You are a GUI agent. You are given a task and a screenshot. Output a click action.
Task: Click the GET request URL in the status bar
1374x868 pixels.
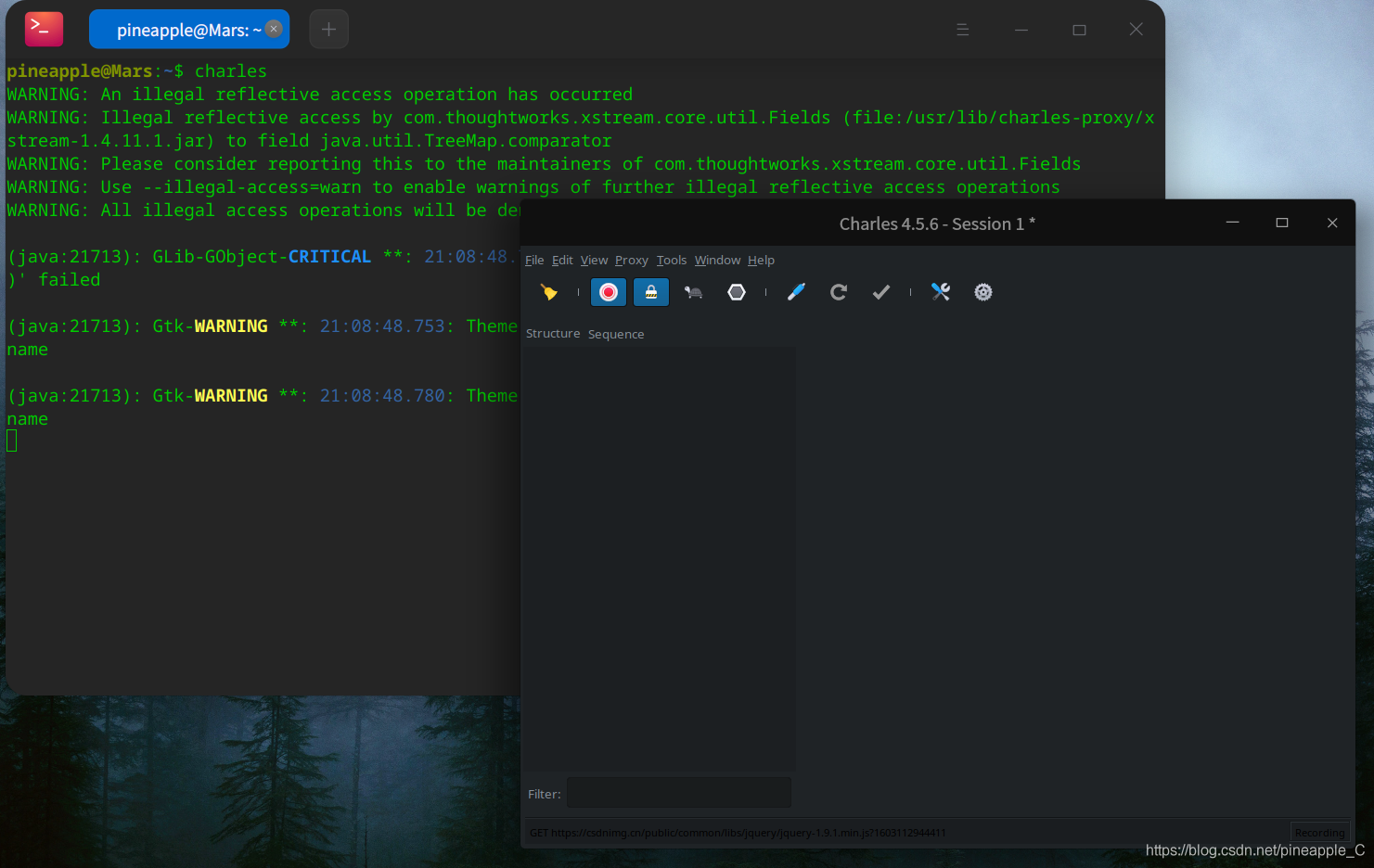tap(738, 833)
